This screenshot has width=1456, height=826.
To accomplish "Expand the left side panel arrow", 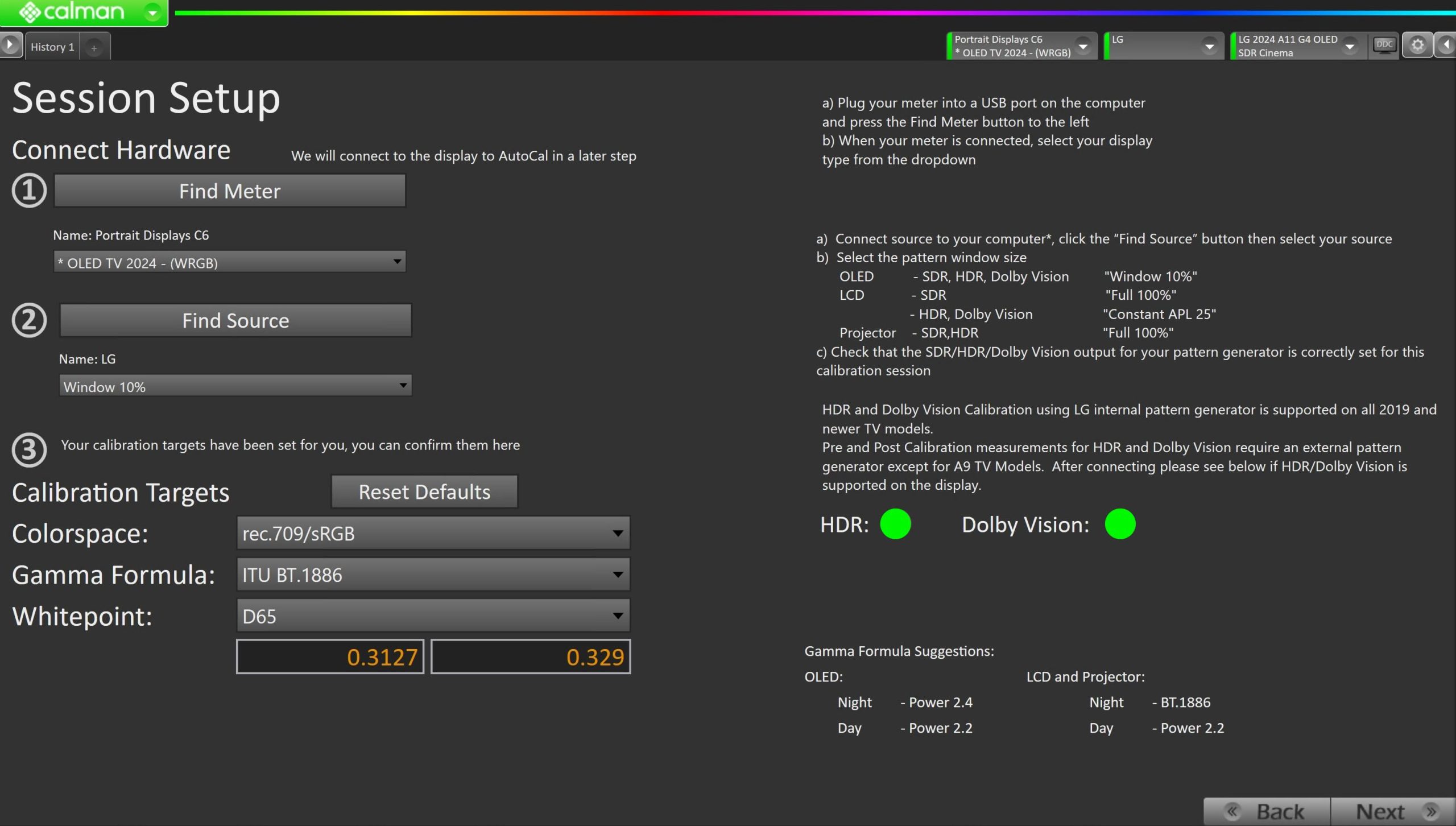I will click(x=10, y=45).
